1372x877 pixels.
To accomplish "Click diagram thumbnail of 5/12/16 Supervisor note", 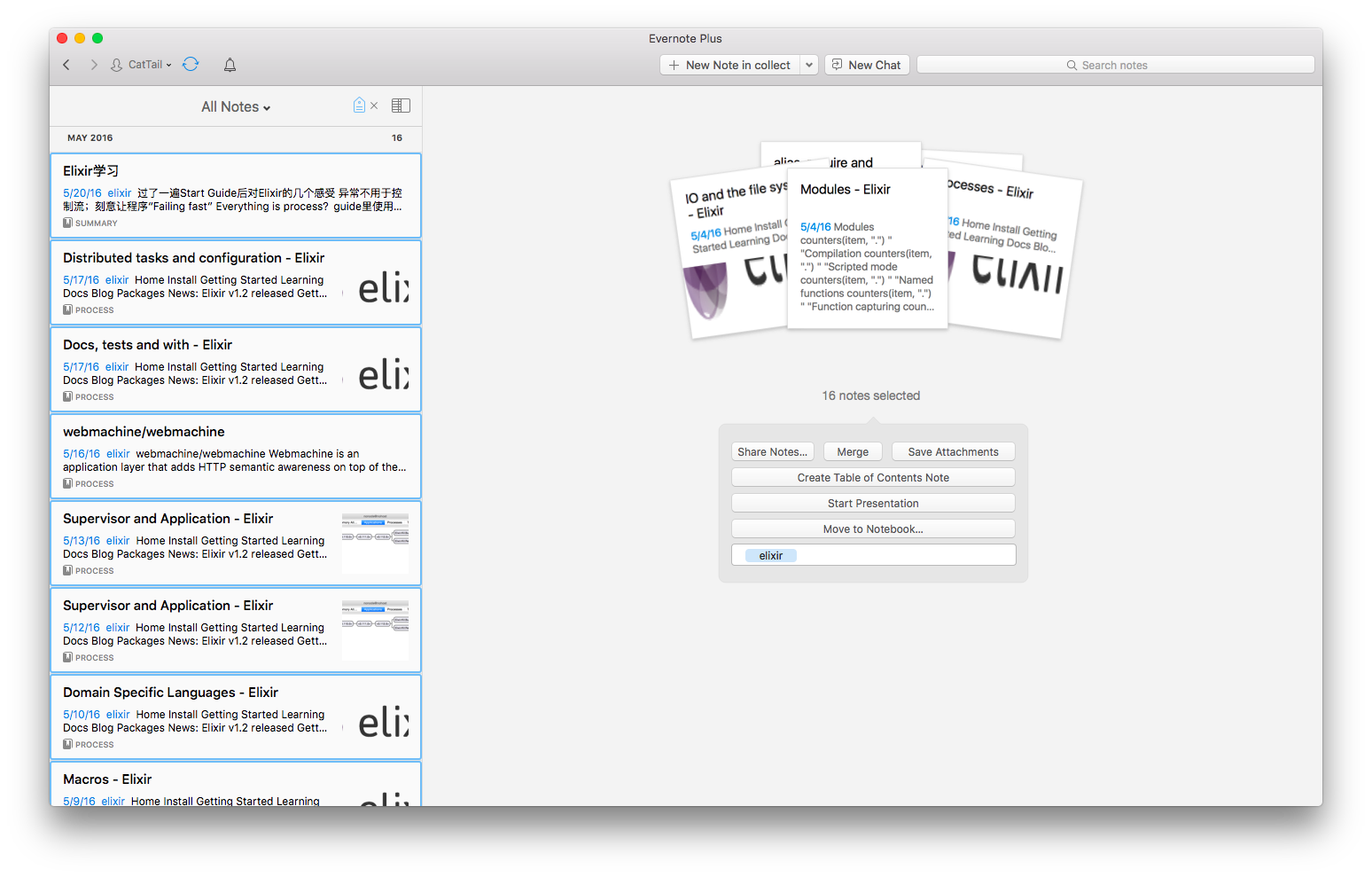I will pos(376,630).
